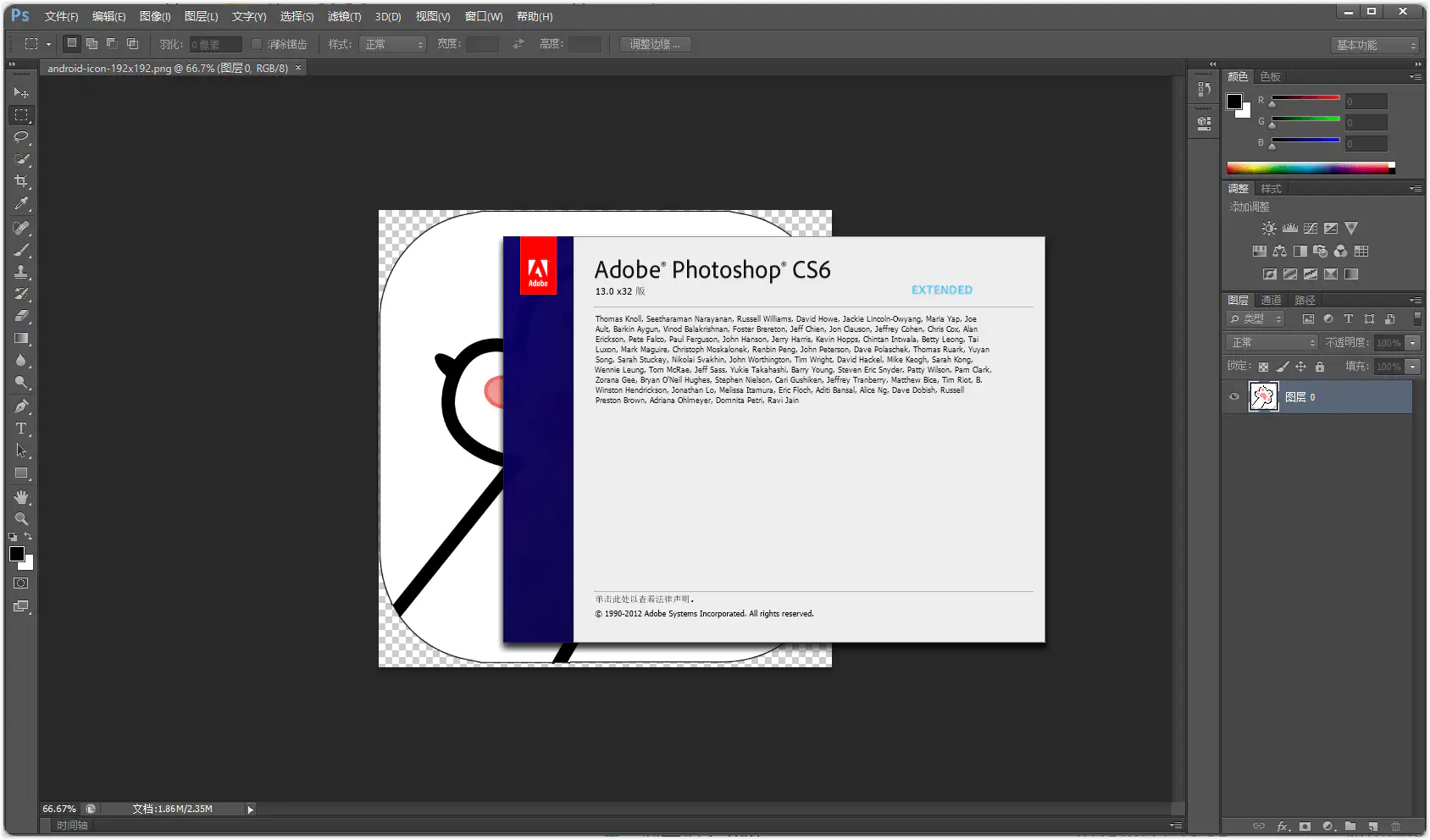The image size is (1430, 840).
Task: Toggle full lock on the layer
Action: tap(1321, 367)
